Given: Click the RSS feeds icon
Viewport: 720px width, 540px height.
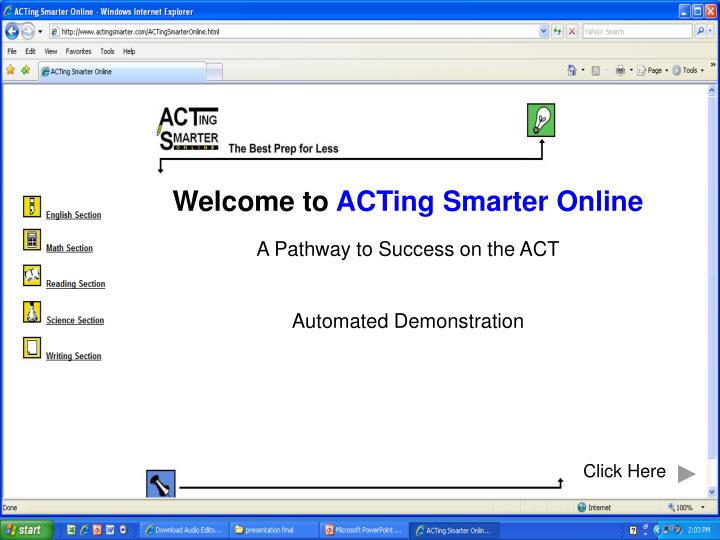Looking at the screenshot, I should pyautogui.click(x=596, y=71).
